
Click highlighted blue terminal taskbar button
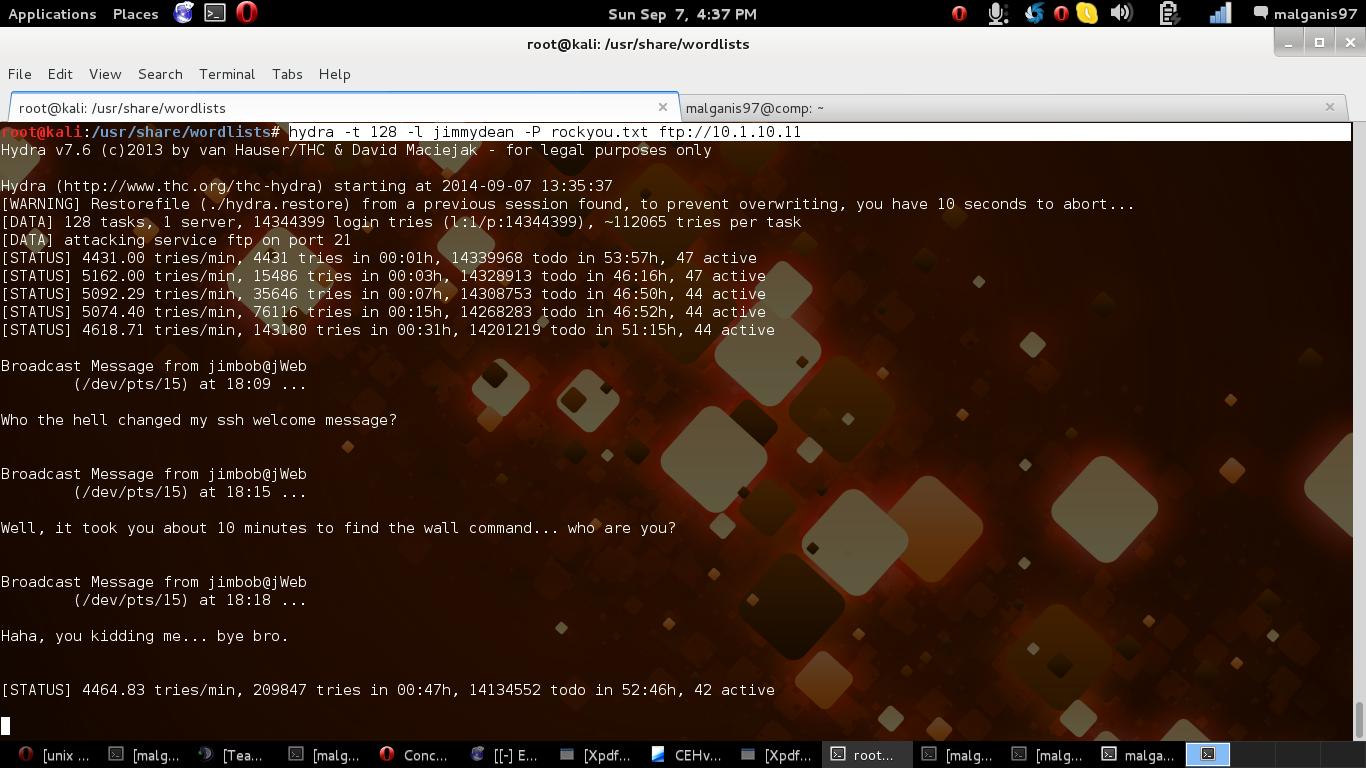(x=1208, y=755)
